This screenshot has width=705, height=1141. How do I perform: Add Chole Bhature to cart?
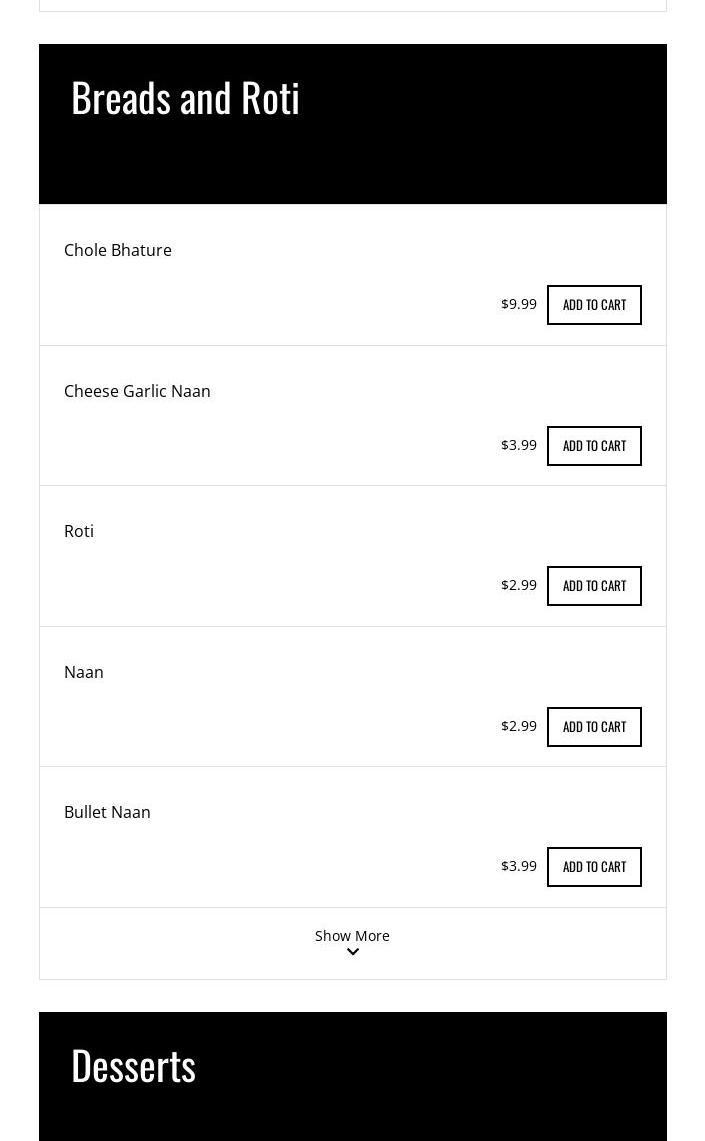pos(594,305)
